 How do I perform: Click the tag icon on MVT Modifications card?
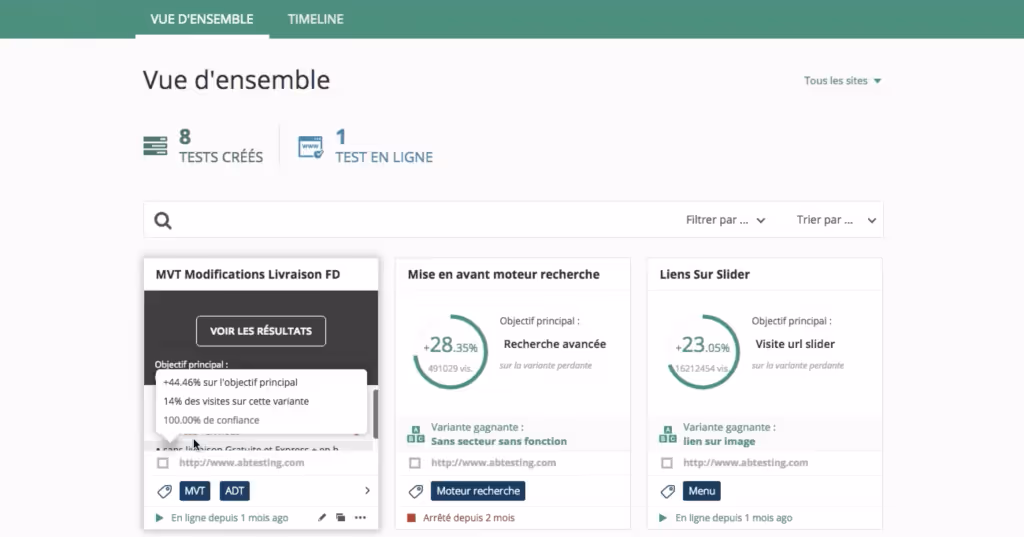(165, 491)
